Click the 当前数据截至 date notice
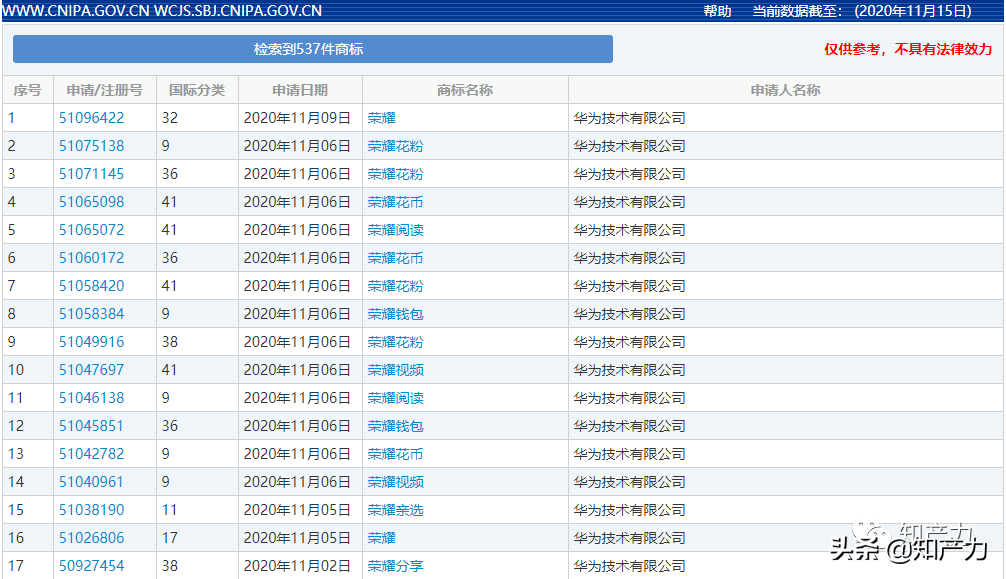The image size is (1006, 579). point(862,11)
